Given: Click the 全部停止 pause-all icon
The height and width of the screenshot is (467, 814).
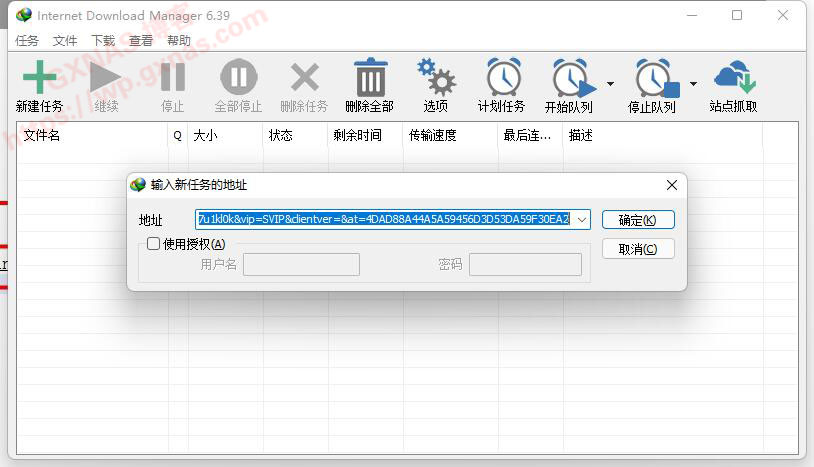Looking at the screenshot, I should click(x=238, y=78).
